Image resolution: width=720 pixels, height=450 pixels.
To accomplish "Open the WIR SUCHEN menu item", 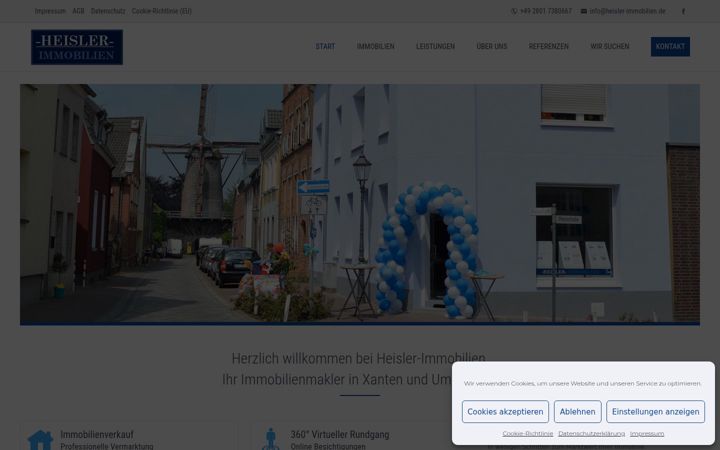I will tap(610, 46).
